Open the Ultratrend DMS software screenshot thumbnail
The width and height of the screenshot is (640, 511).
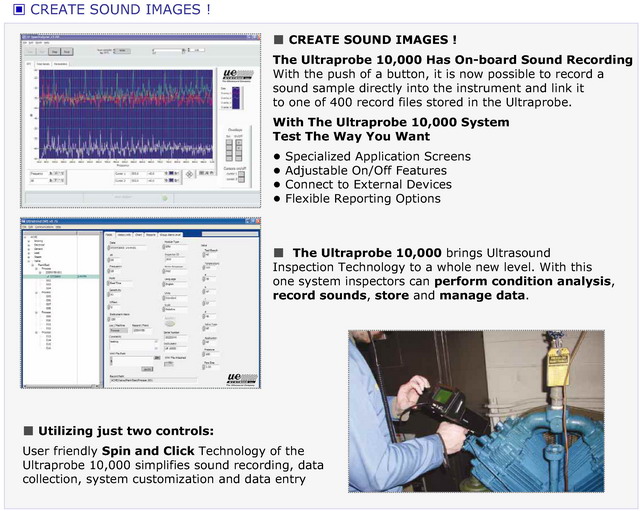[x=141, y=303]
